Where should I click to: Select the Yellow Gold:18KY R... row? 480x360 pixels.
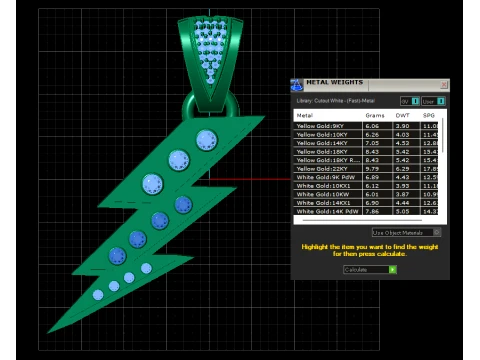coord(366,160)
